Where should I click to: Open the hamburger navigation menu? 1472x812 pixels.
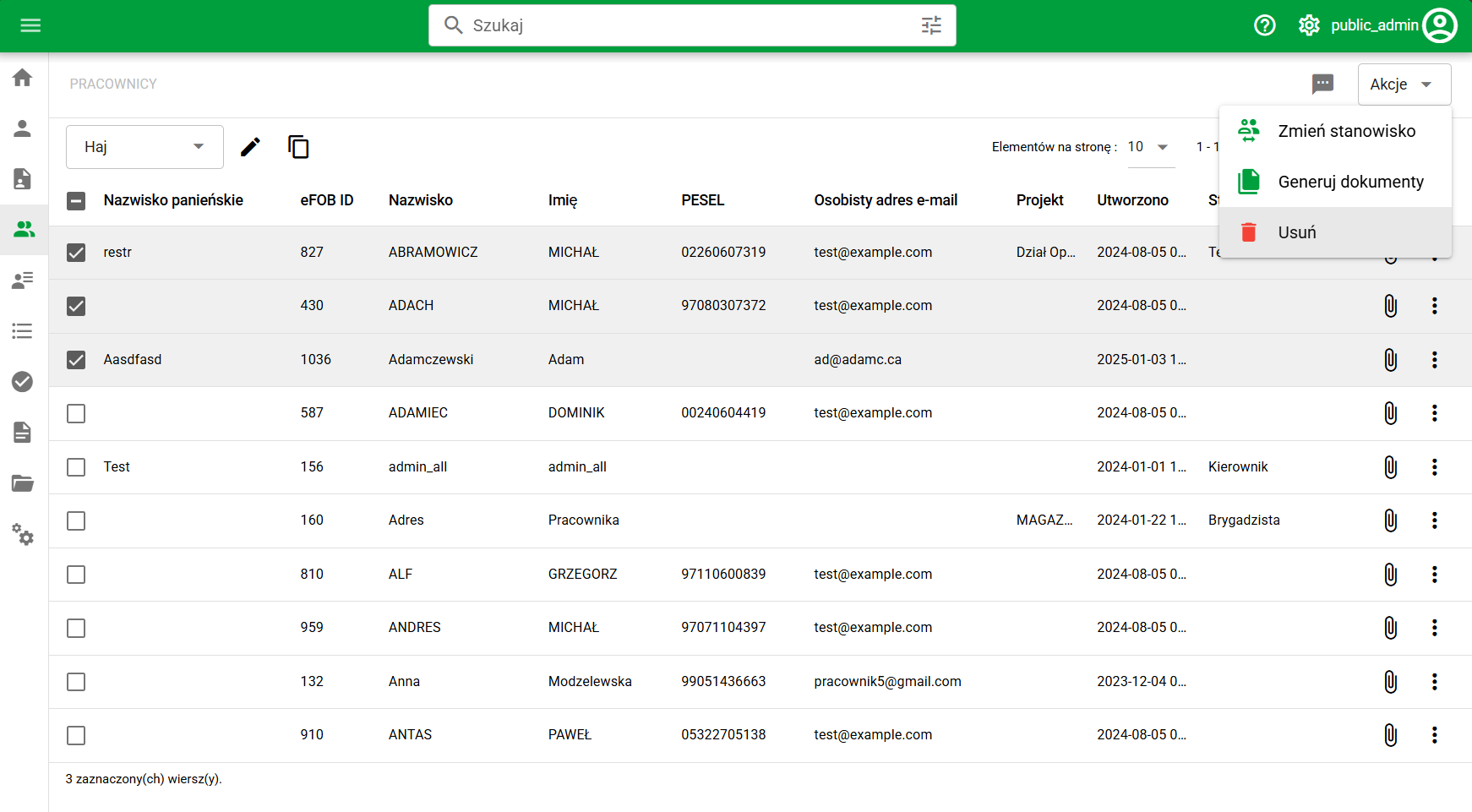(x=30, y=25)
